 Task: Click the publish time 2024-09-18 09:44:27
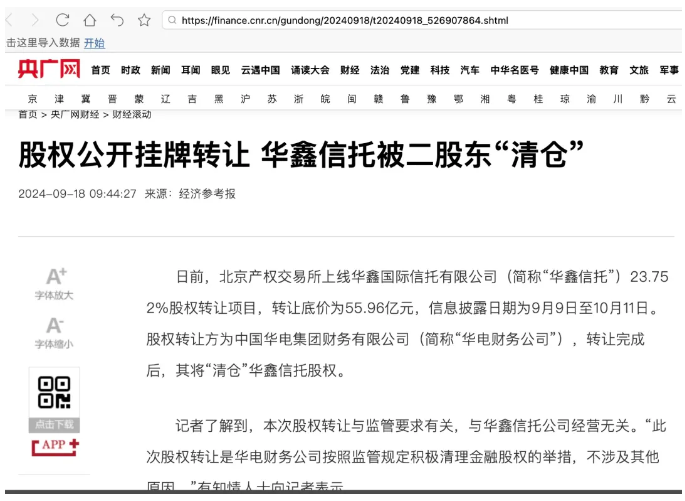tap(77, 193)
